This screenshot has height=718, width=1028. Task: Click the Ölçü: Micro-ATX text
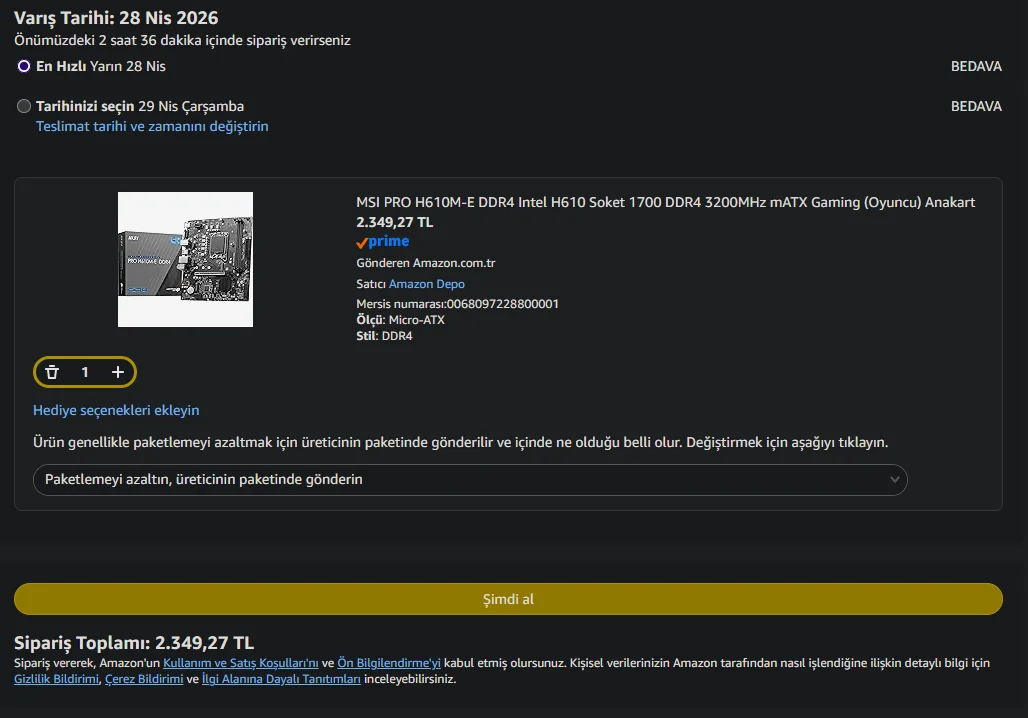[x=401, y=320]
